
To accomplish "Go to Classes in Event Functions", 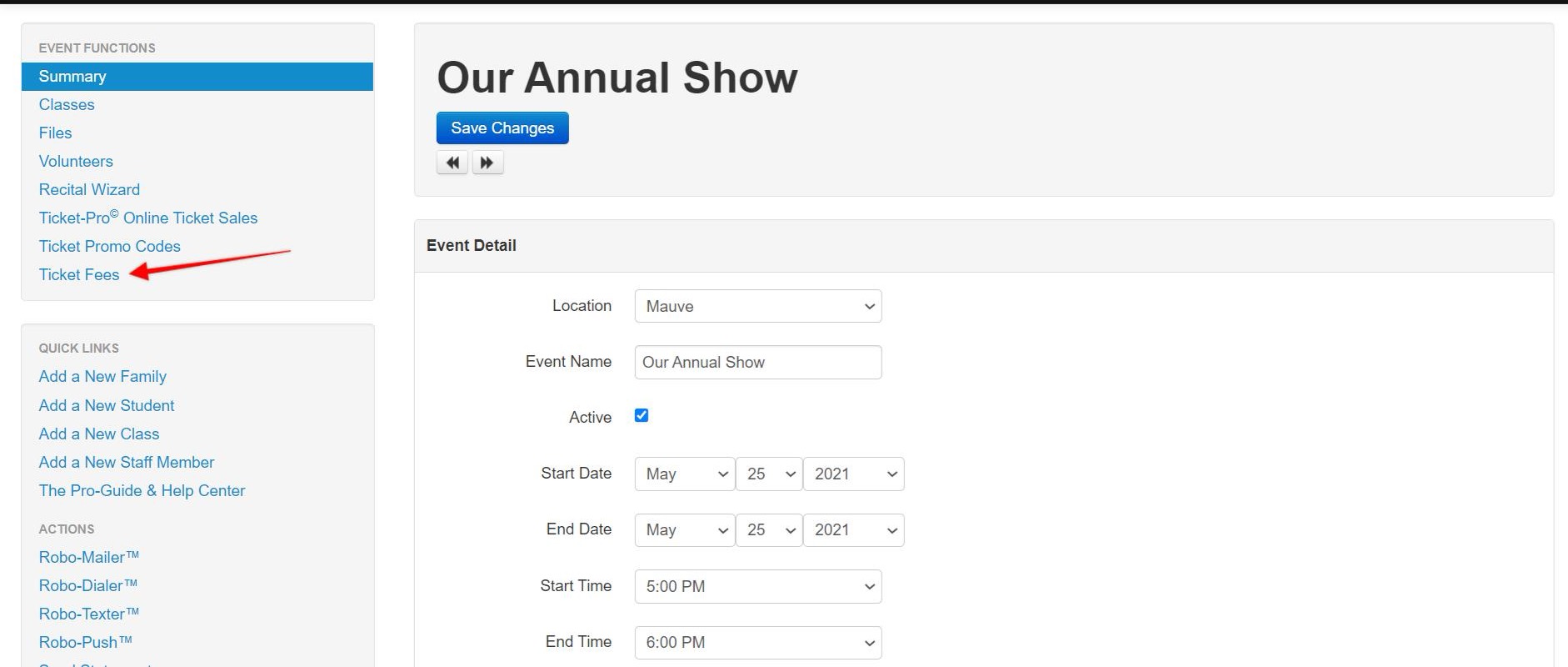I will tap(67, 105).
